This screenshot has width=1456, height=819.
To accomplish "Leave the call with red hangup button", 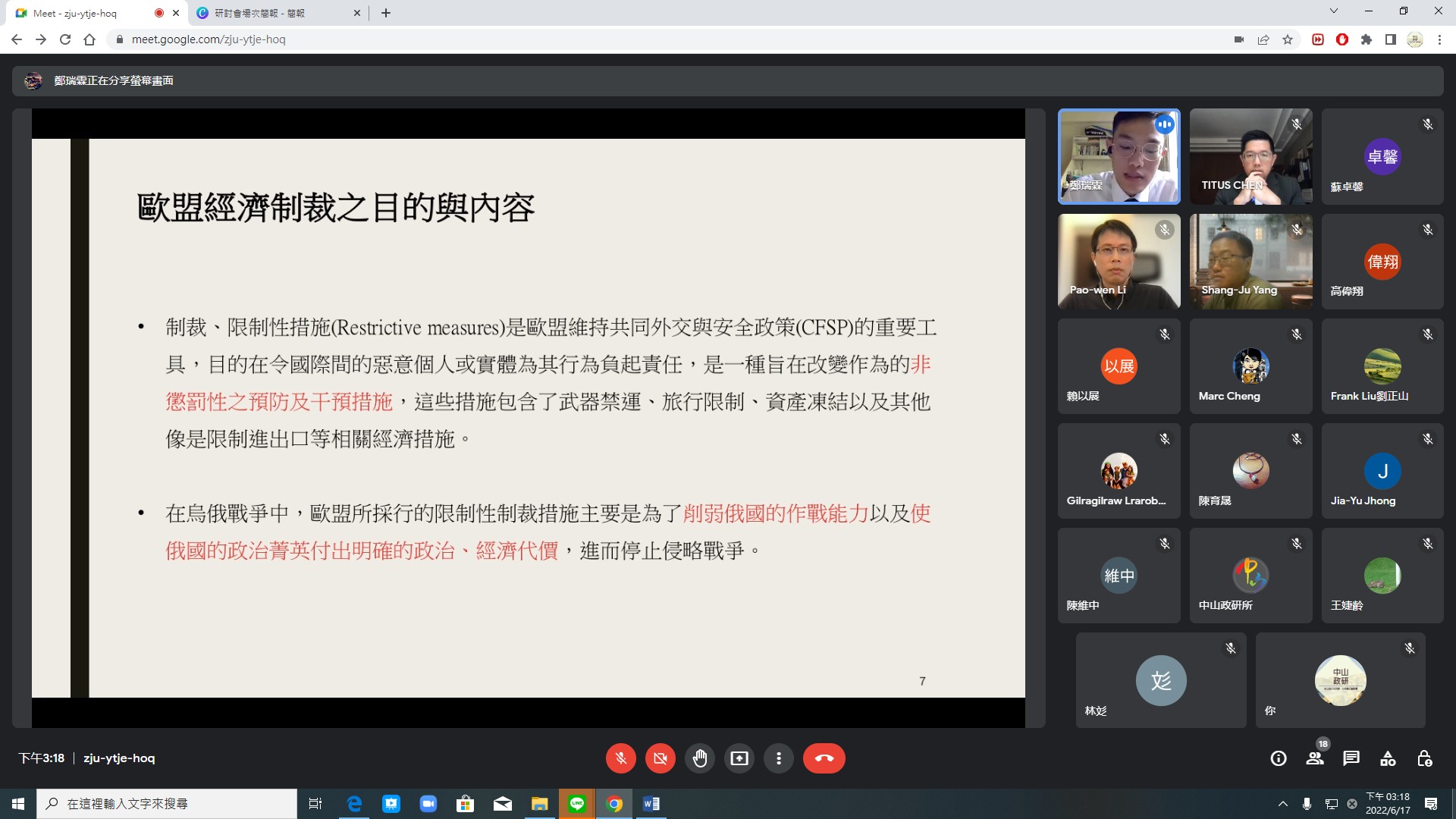I will (x=824, y=758).
